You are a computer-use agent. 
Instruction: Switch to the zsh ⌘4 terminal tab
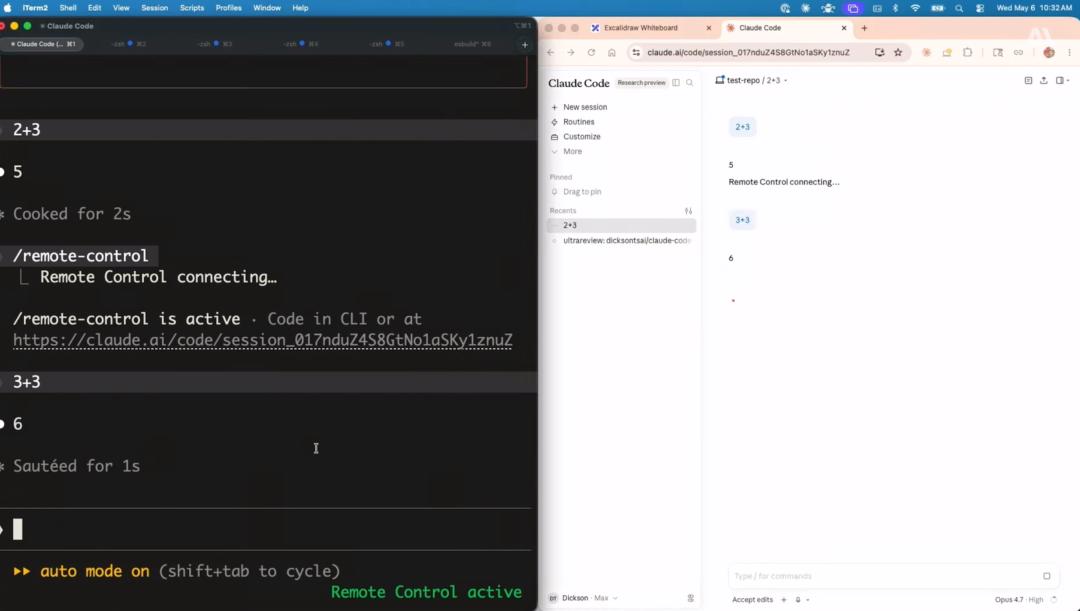tap(300, 43)
